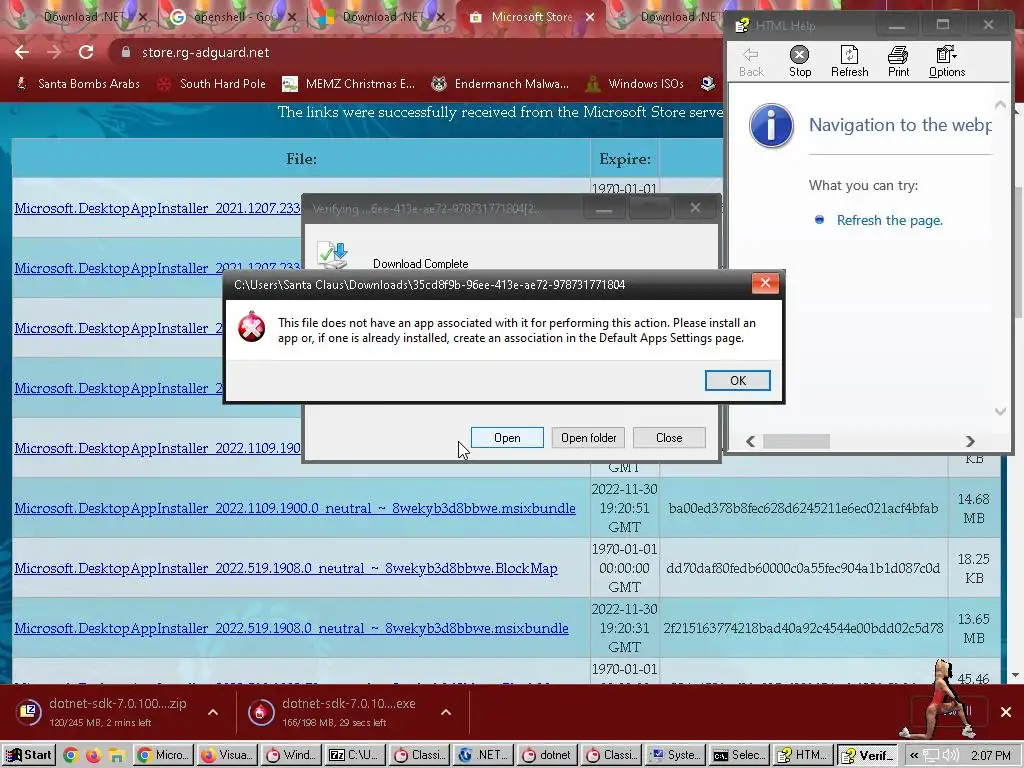Click Open folder in the download dialog
This screenshot has width=1024, height=768.
coord(588,438)
